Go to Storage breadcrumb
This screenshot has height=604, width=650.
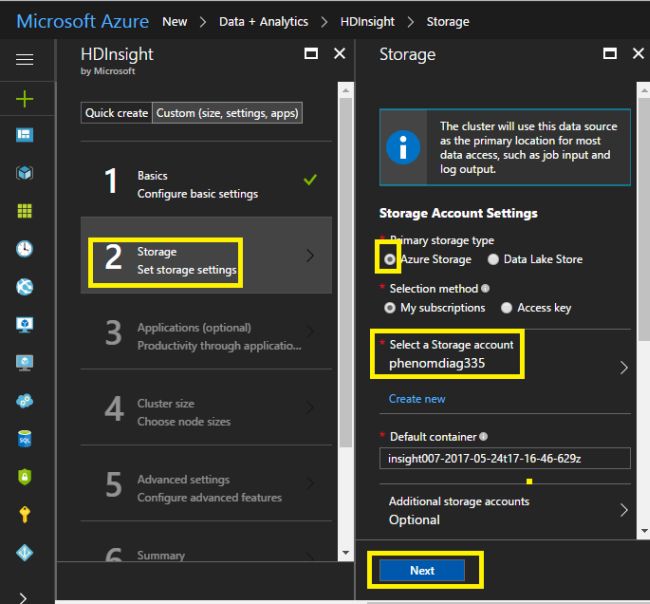pyautogui.click(x=448, y=22)
